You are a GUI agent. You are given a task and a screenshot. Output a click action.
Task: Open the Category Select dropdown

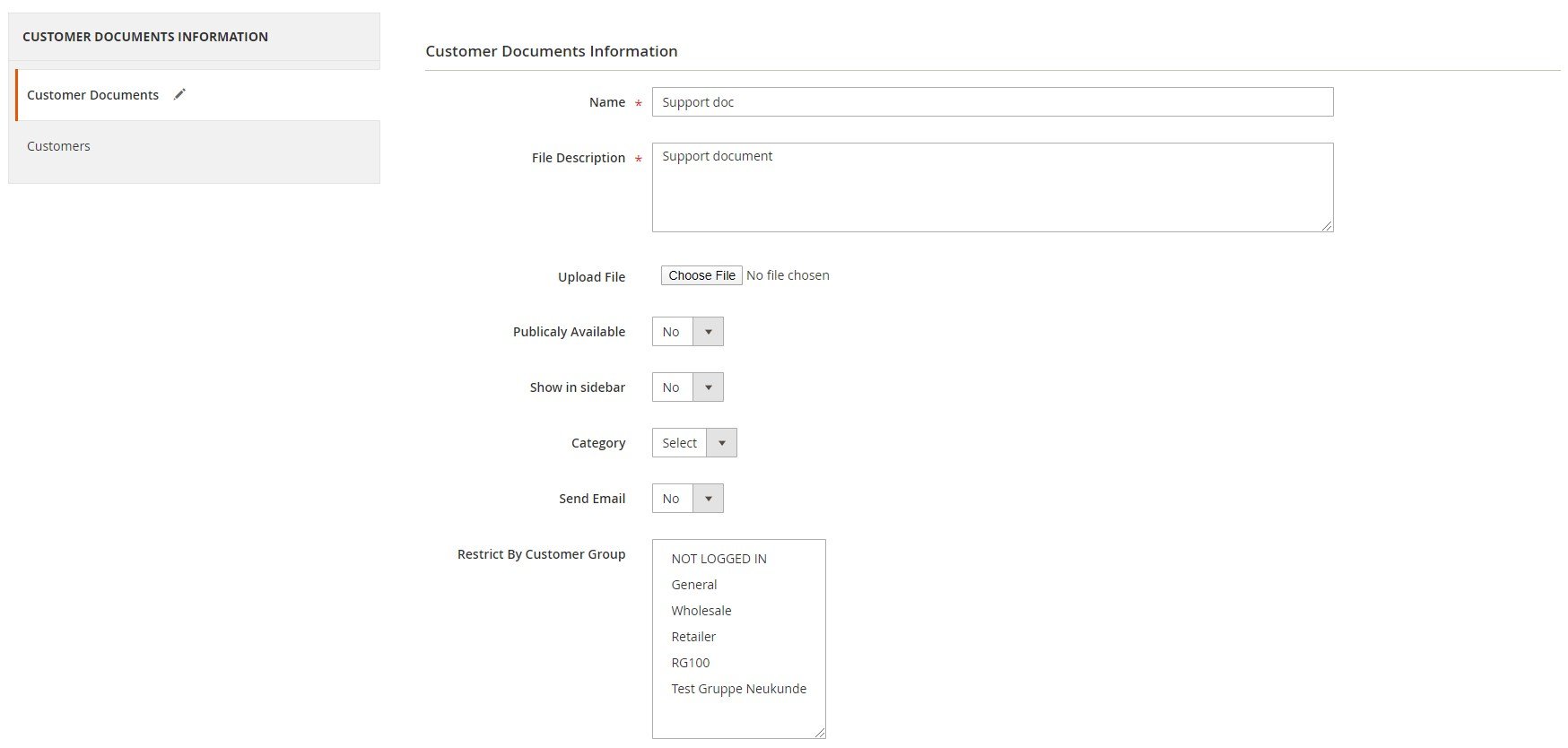click(x=694, y=443)
